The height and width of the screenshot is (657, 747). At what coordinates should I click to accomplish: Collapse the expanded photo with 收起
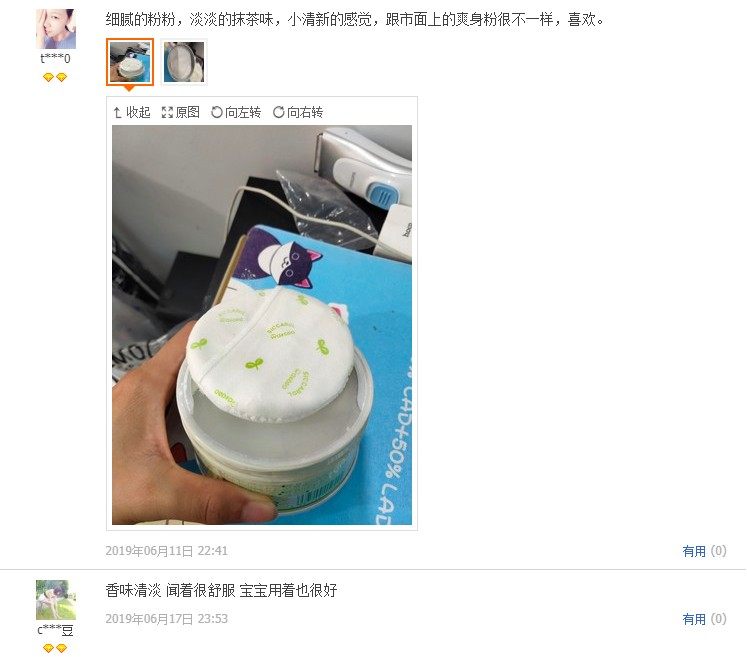[x=132, y=112]
